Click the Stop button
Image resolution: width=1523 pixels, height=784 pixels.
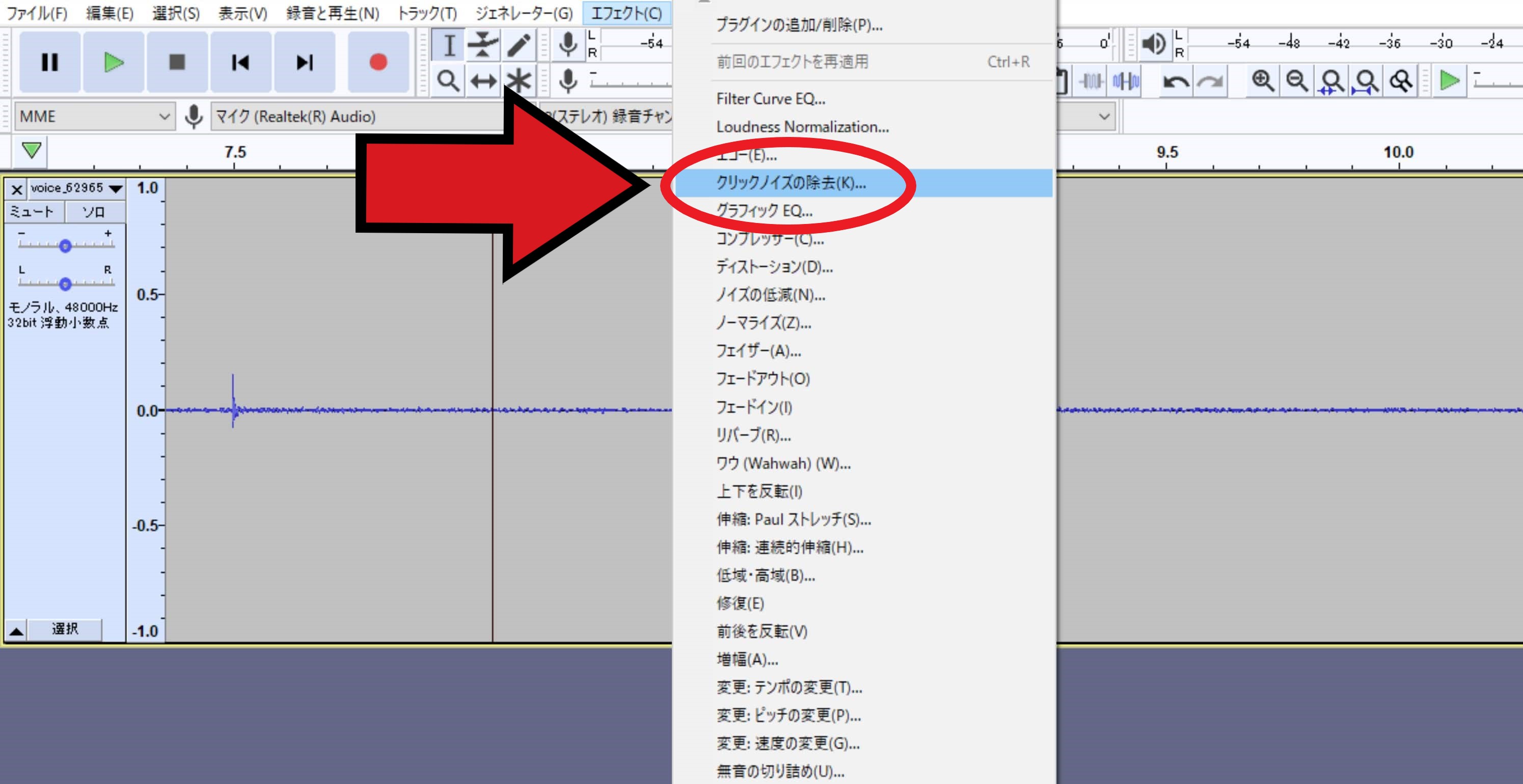tap(177, 62)
